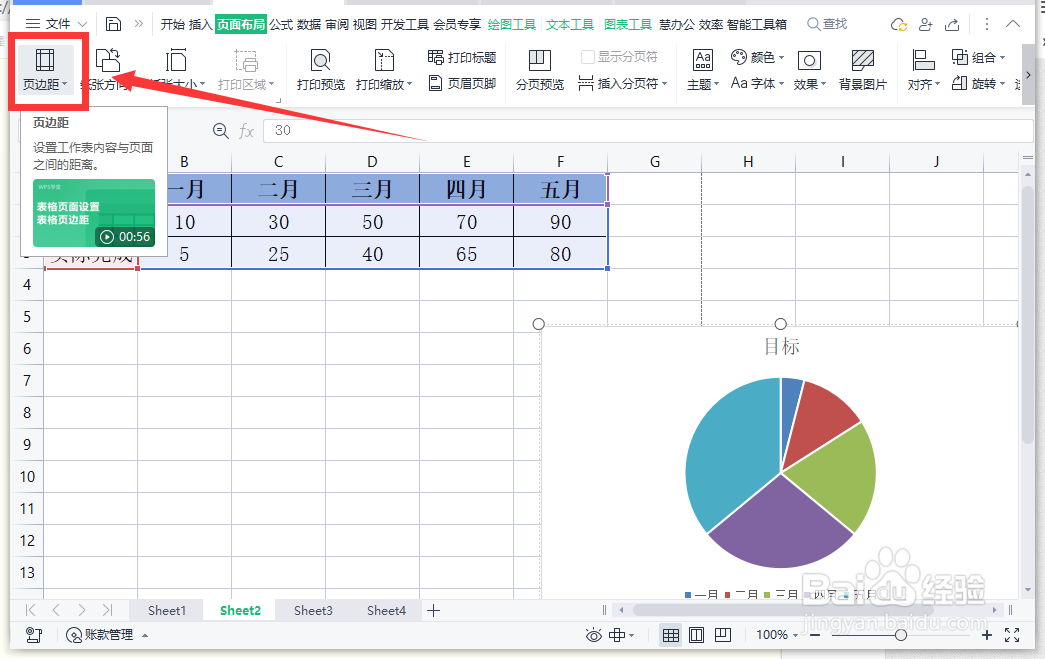Switch to Sheet3 tab
The image size is (1045, 659).
[x=313, y=610]
